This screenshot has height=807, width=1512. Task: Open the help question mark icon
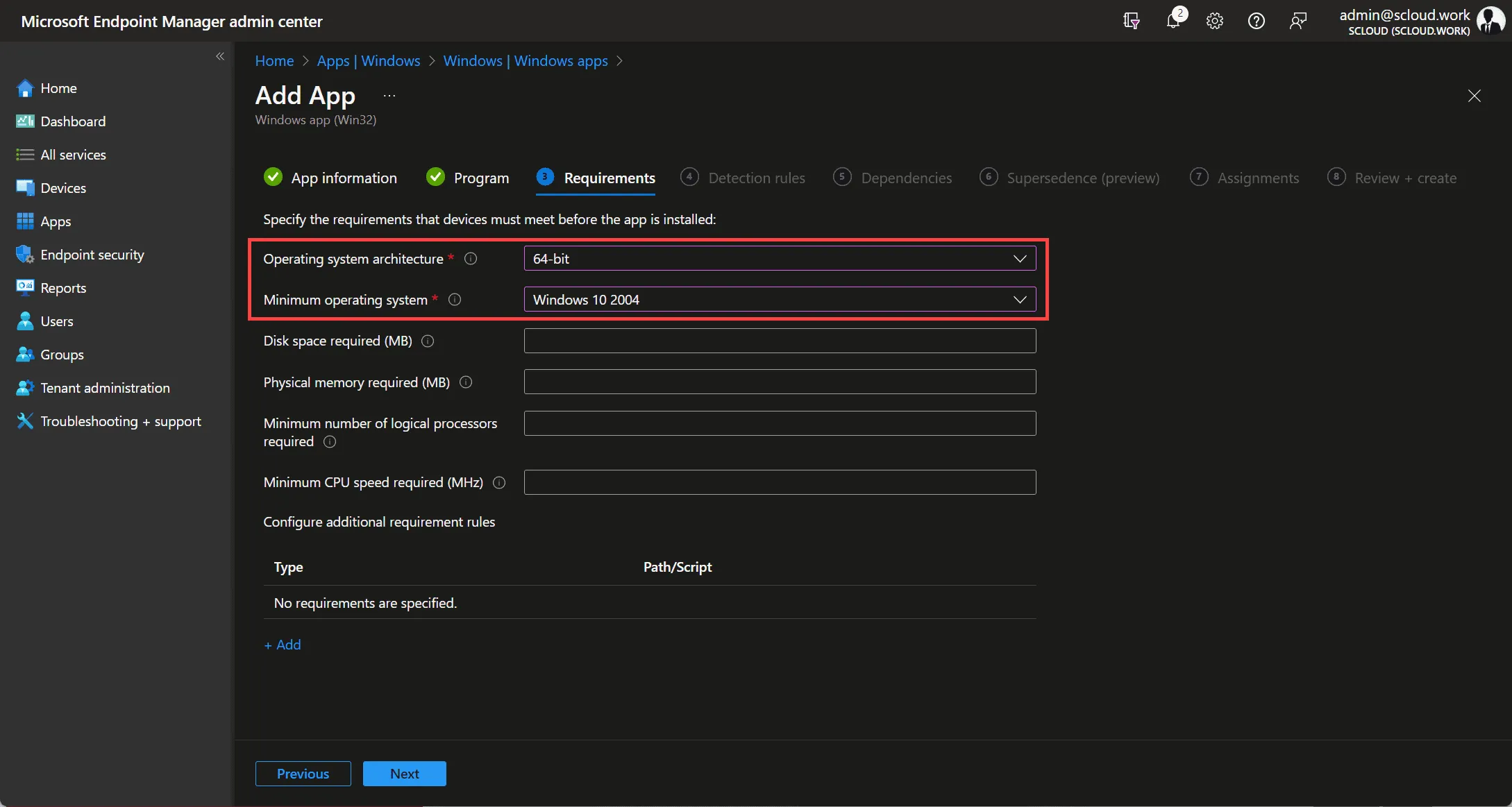[1257, 21]
